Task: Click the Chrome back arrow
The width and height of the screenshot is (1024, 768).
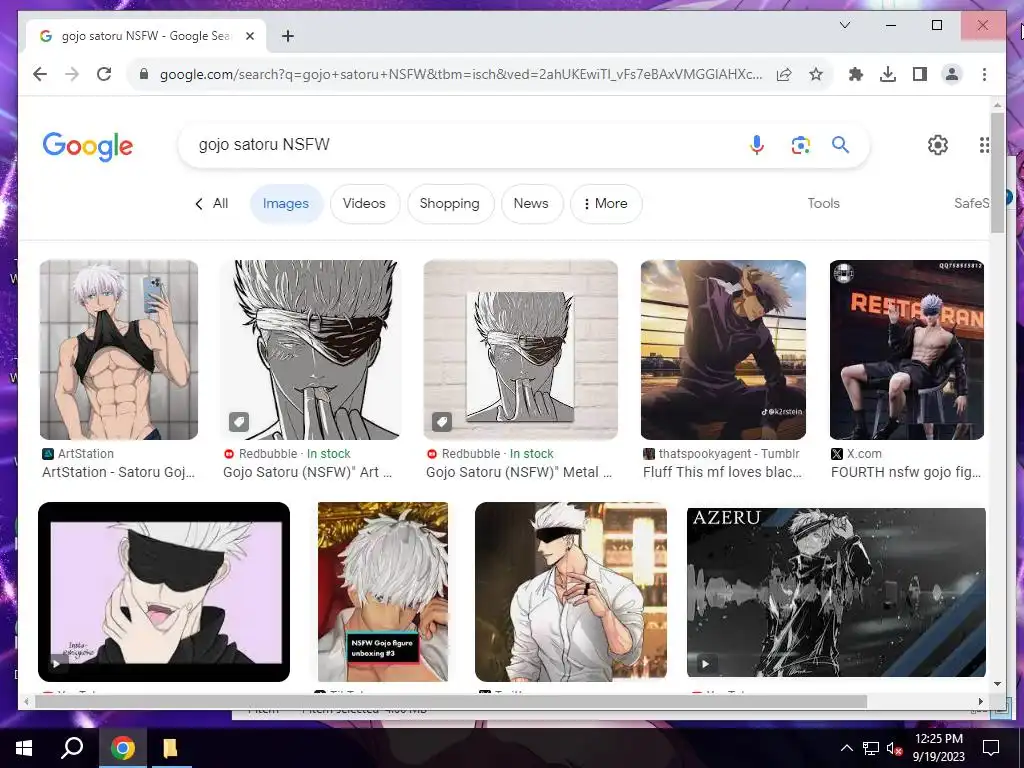Action: coord(40,74)
